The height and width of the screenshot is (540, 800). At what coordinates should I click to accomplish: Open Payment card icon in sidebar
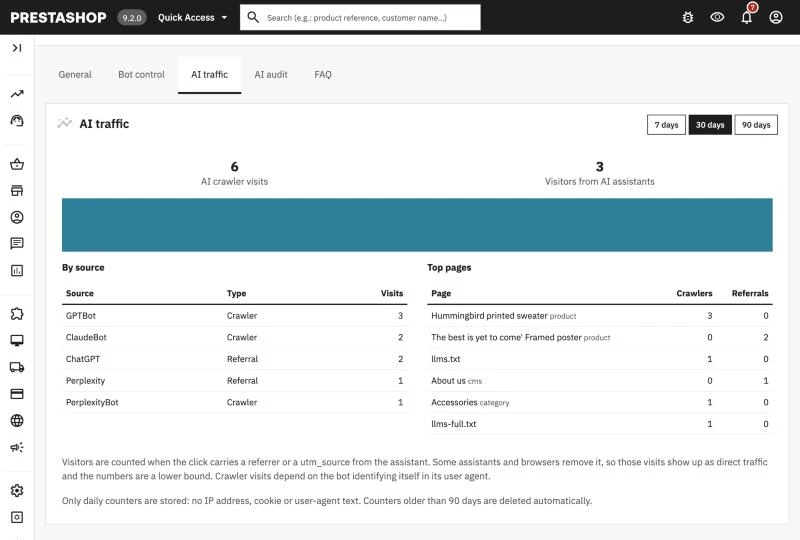[17, 394]
